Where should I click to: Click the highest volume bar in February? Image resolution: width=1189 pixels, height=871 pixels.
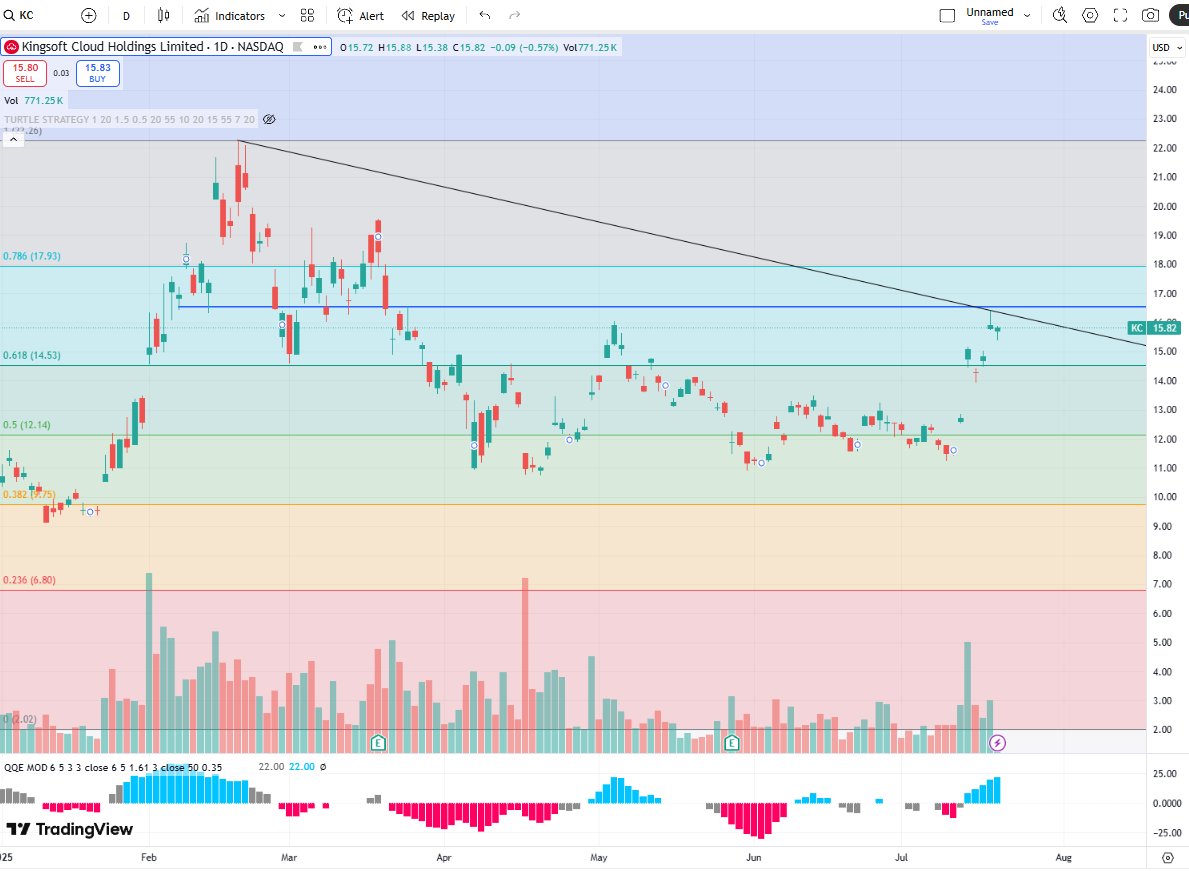pos(149,663)
